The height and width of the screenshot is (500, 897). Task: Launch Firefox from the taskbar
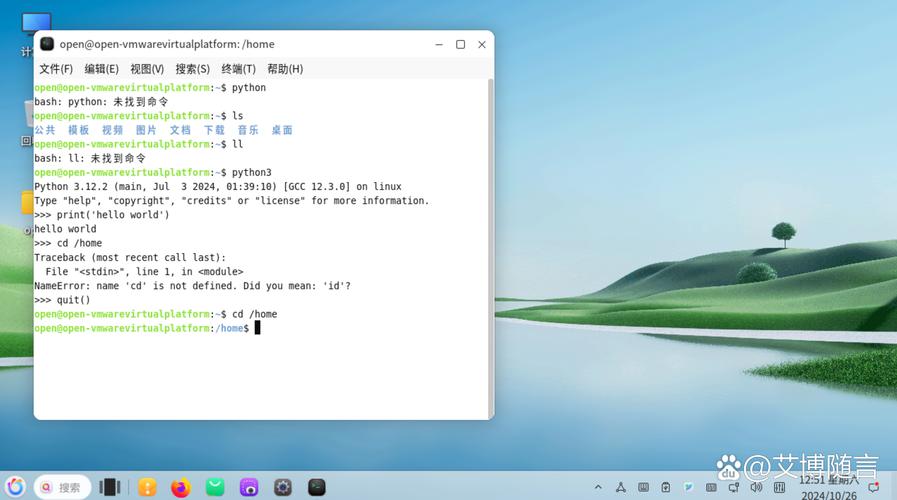click(180, 487)
